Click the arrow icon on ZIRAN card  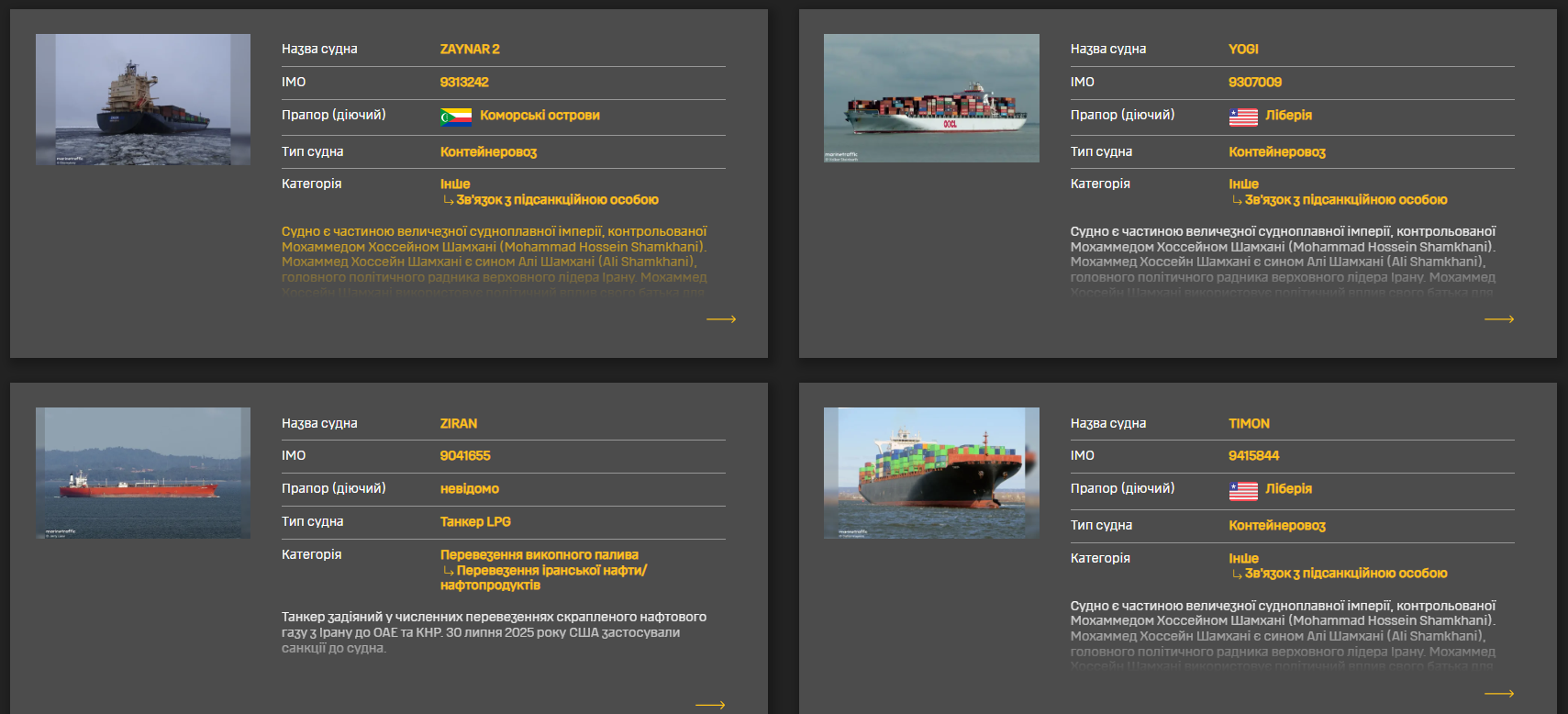pyautogui.click(x=710, y=705)
